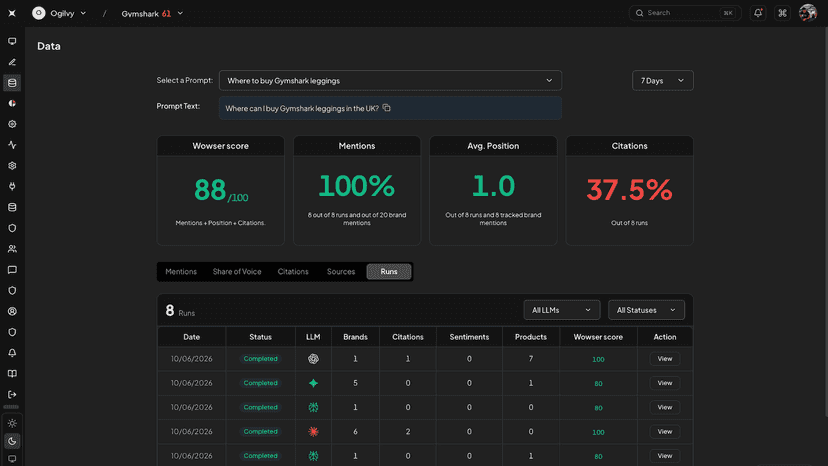The height and width of the screenshot is (466, 828).
Task: View the run with 5 brands
Action: pyautogui.click(x=665, y=383)
